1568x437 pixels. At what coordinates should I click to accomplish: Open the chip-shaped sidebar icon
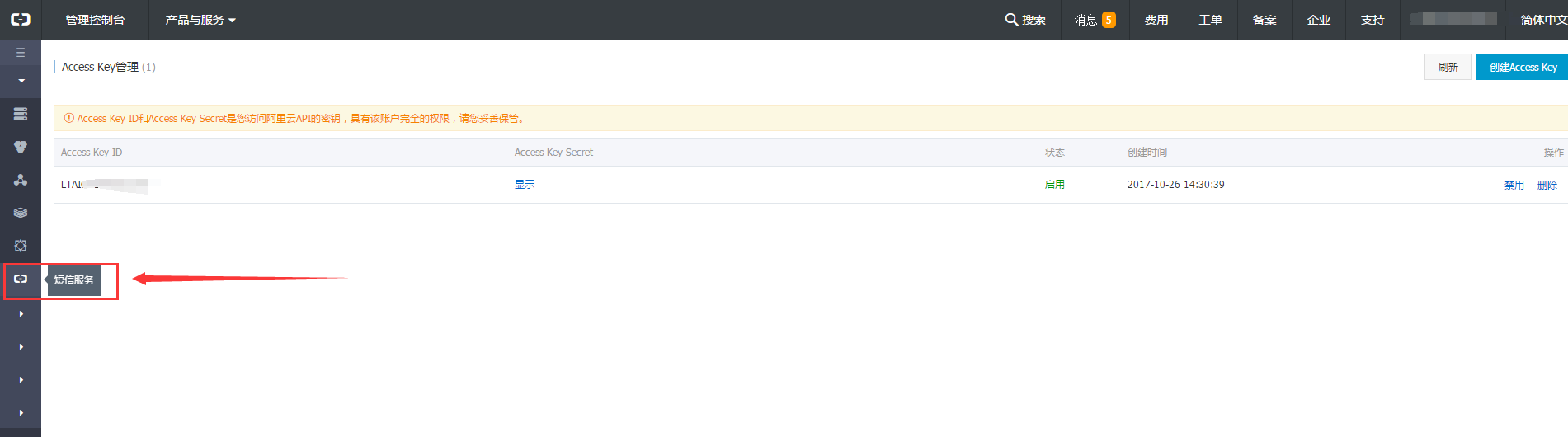(x=21, y=246)
